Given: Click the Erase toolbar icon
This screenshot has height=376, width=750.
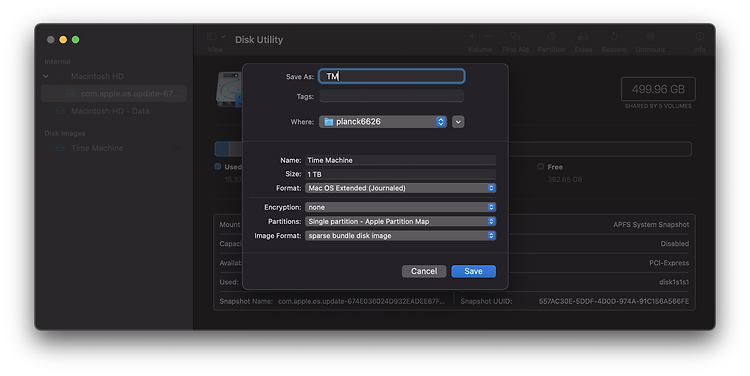Looking at the screenshot, I should coord(583,37).
